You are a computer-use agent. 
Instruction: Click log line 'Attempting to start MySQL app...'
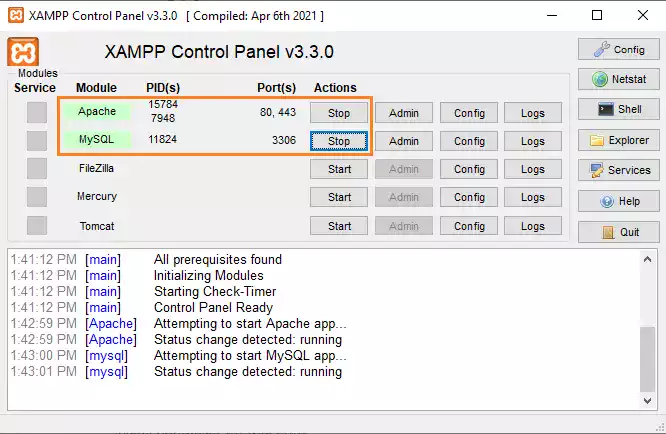click(x=250, y=355)
